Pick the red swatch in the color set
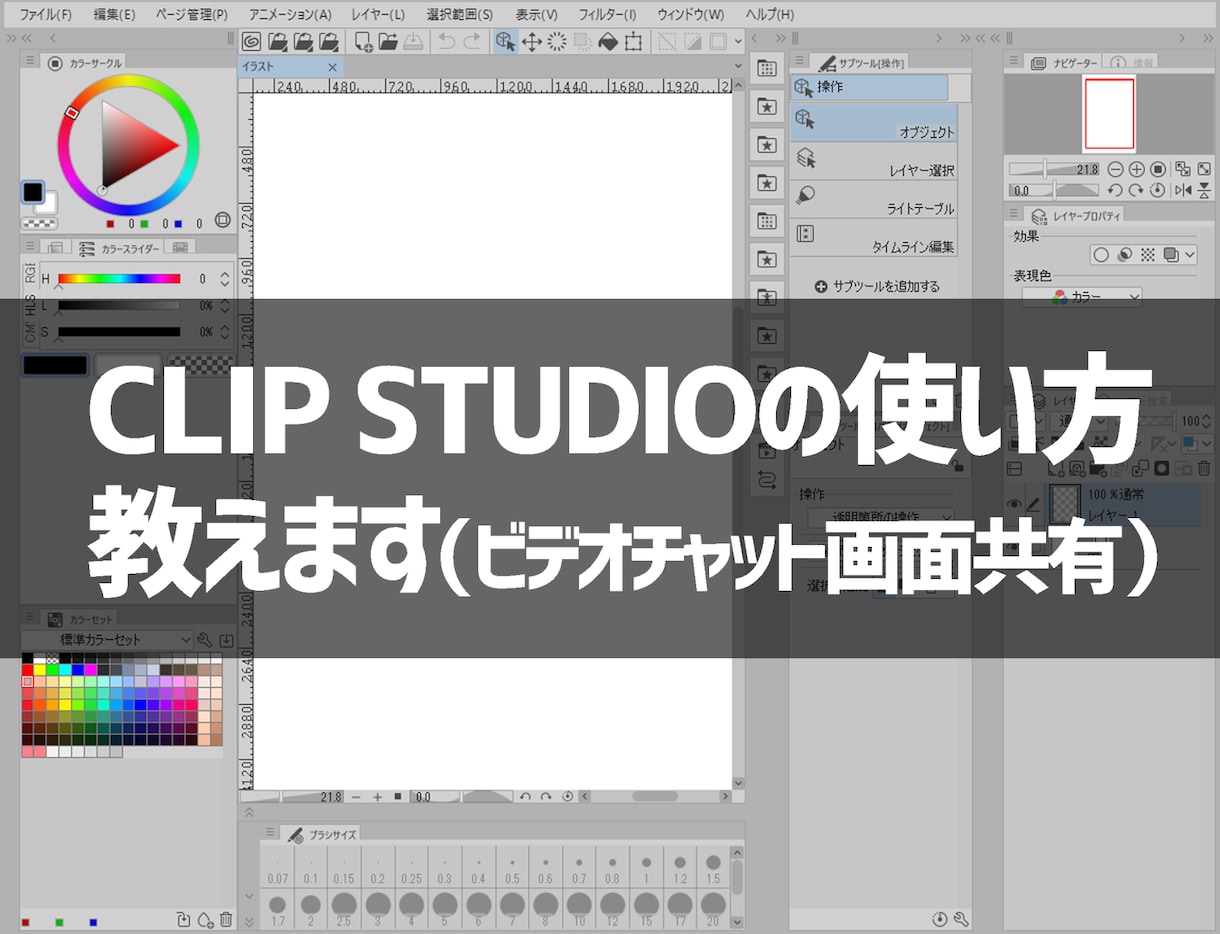This screenshot has height=934, width=1220. (x=28, y=669)
